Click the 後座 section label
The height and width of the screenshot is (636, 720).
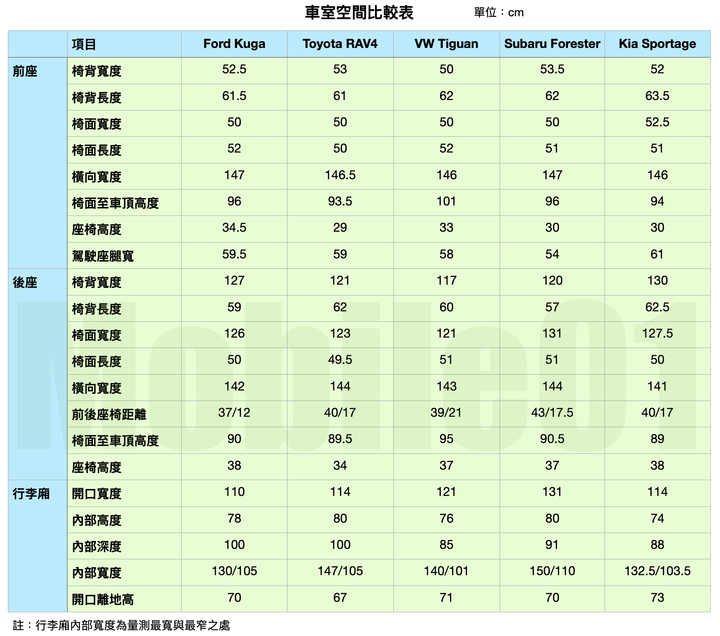(25, 282)
